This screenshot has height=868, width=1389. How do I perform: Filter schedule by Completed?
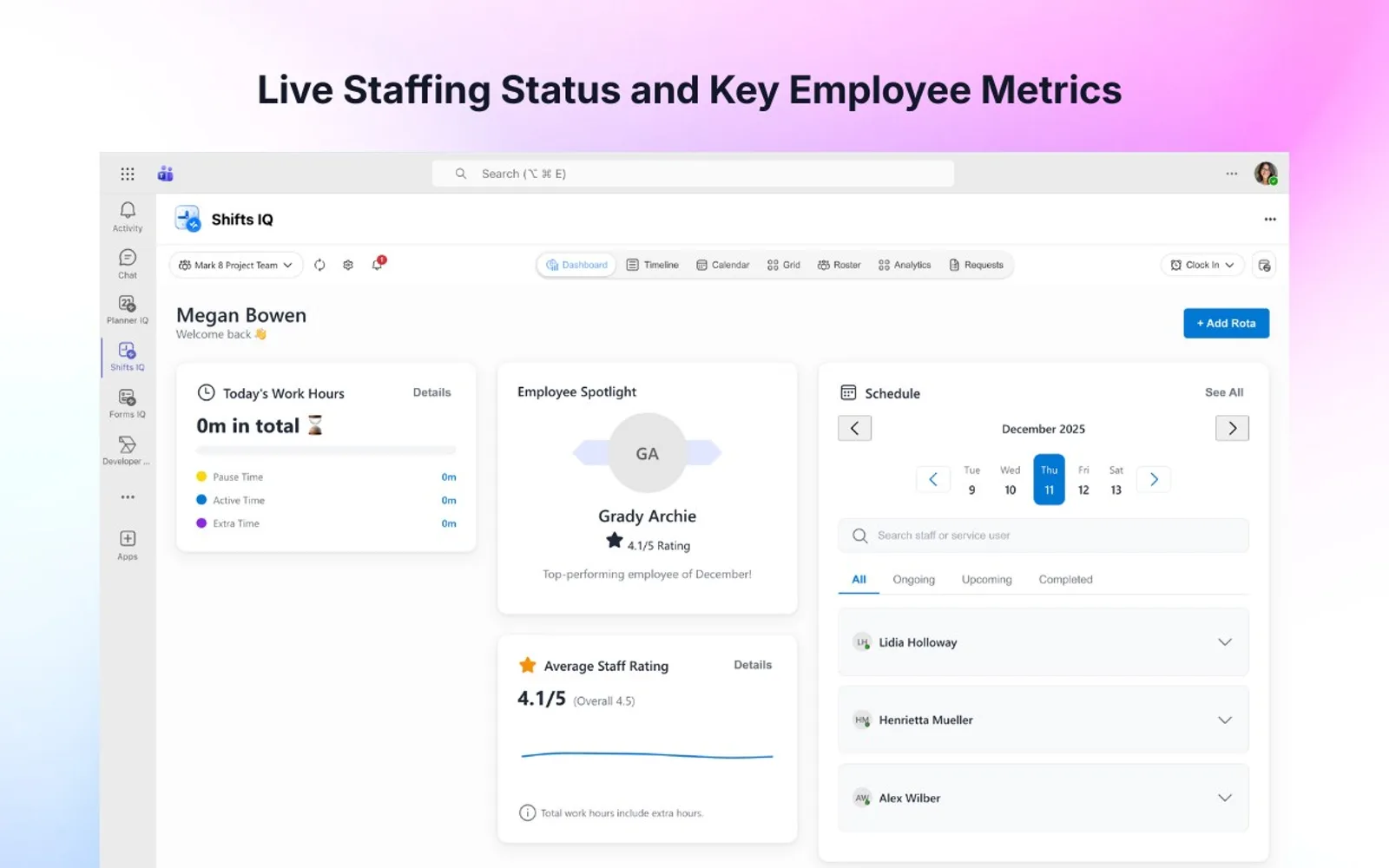point(1065,579)
